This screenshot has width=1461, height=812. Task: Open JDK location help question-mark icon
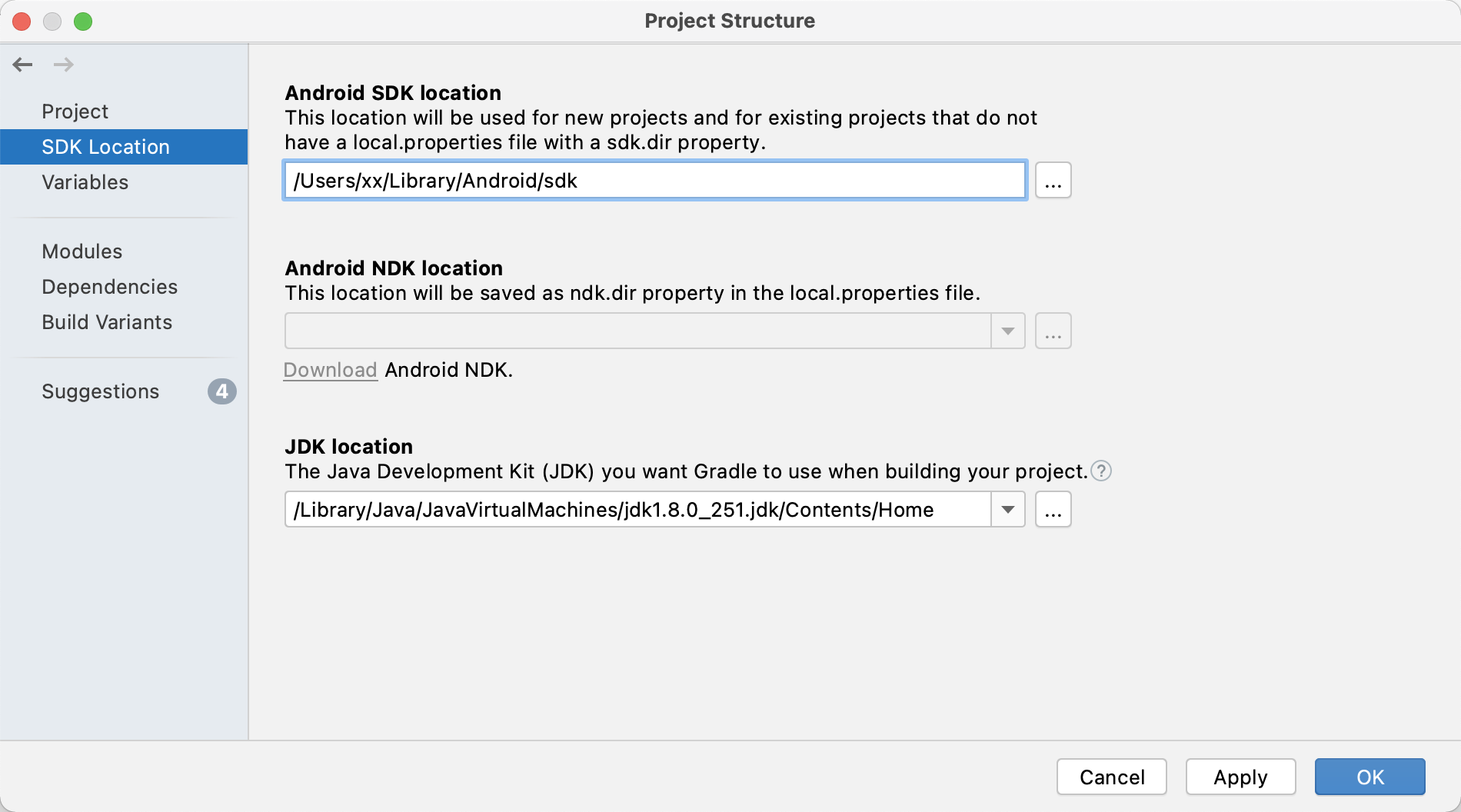coord(1101,471)
